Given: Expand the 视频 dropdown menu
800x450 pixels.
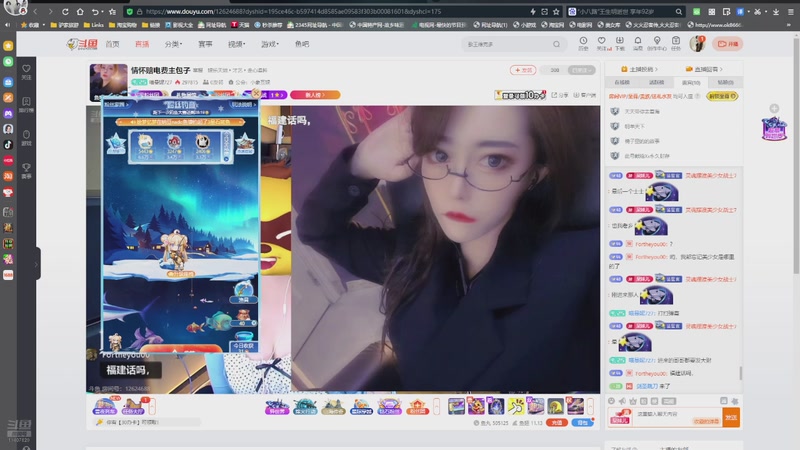Looking at the screenshot, I should 237,44.
